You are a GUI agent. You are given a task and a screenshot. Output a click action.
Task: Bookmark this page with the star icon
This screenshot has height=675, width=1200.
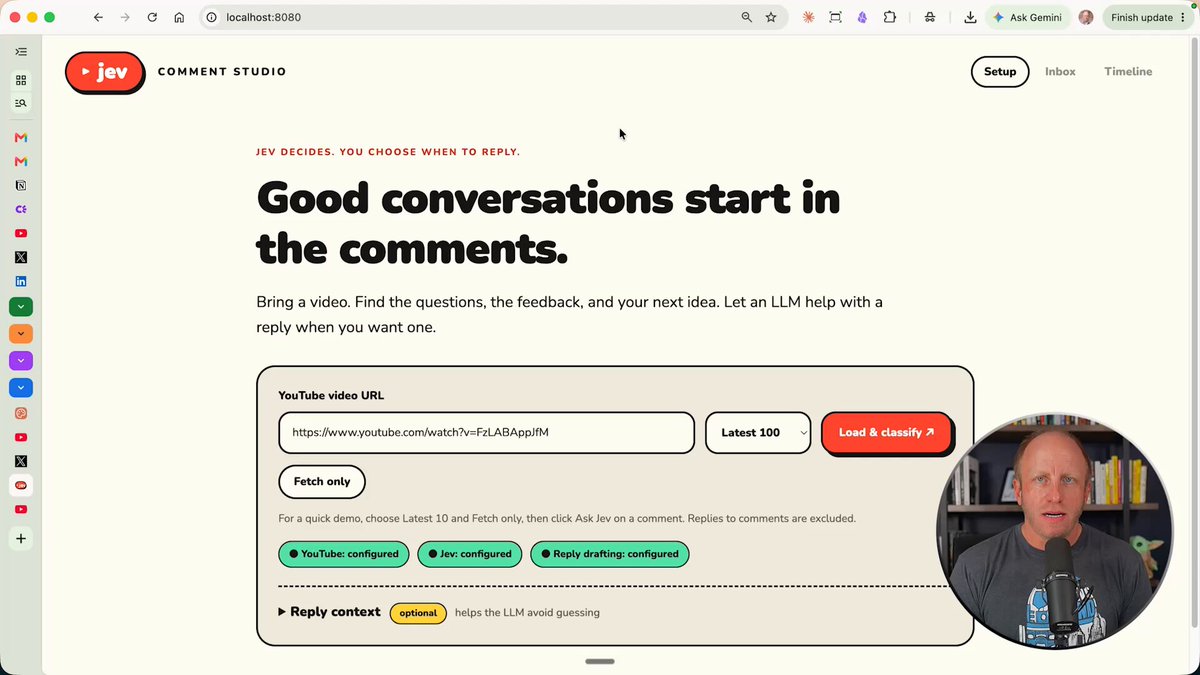[771, 17]
